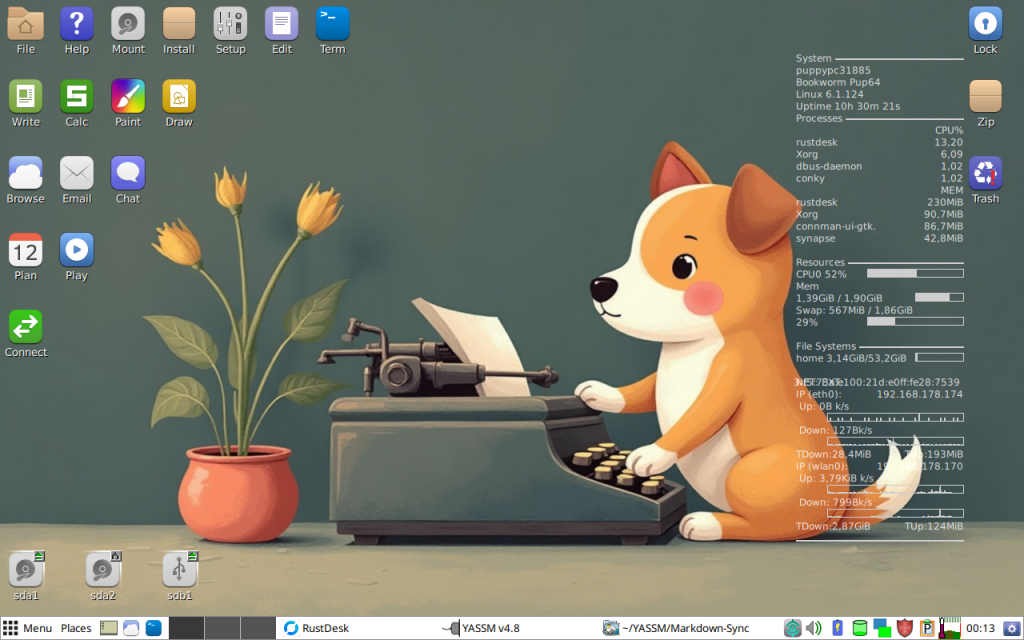Click the green storage cylinder tray icon
1024x640 pixels.
pyautogui.click(x=860, y=628)
